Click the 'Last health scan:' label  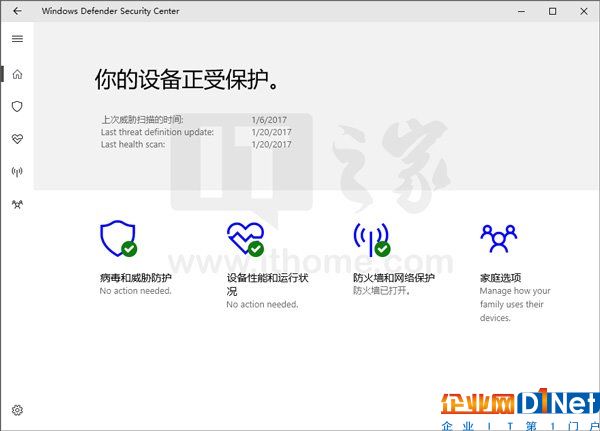pos(133,144)
